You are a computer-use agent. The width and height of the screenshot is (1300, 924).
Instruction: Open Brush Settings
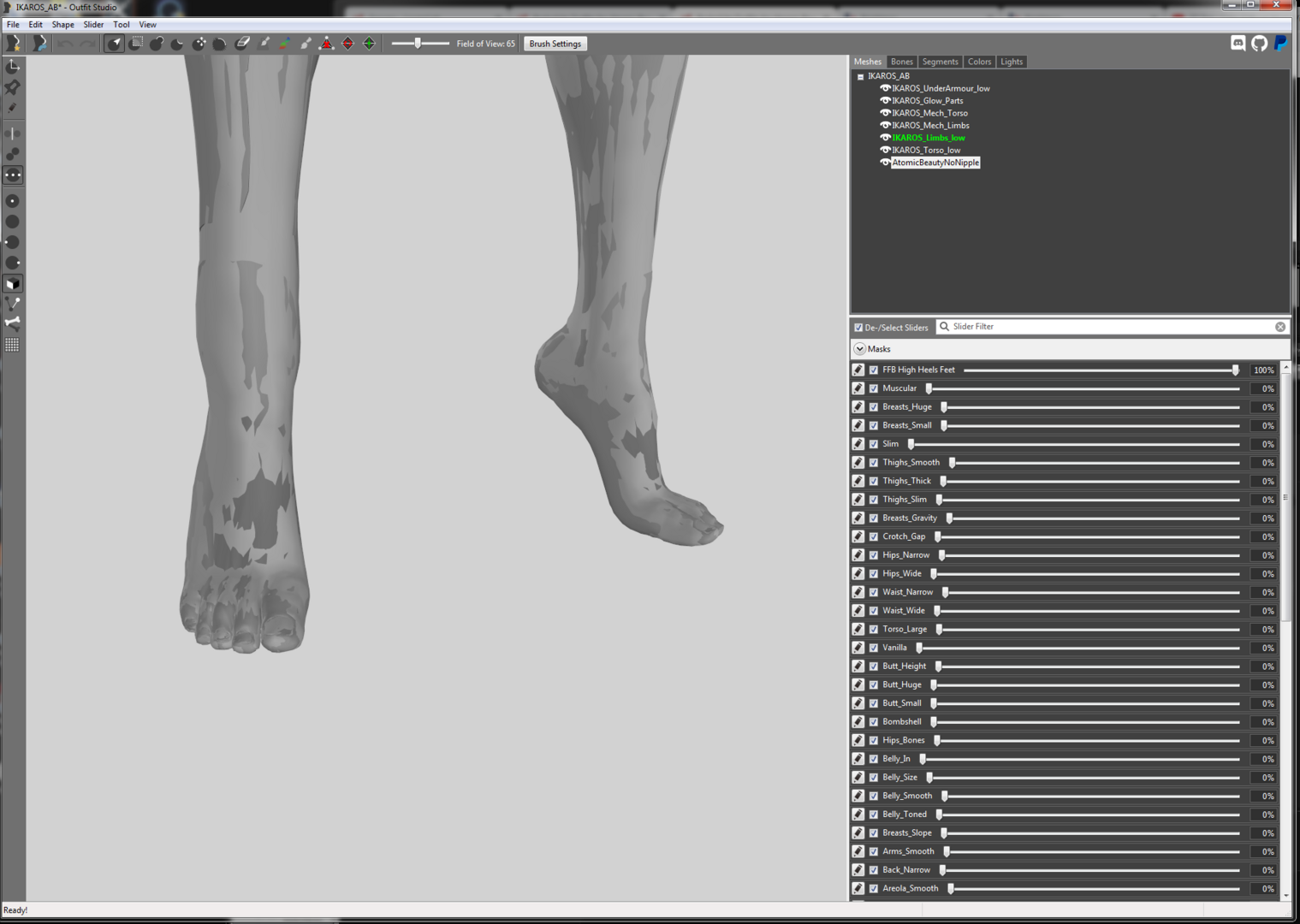pos(555,44)
